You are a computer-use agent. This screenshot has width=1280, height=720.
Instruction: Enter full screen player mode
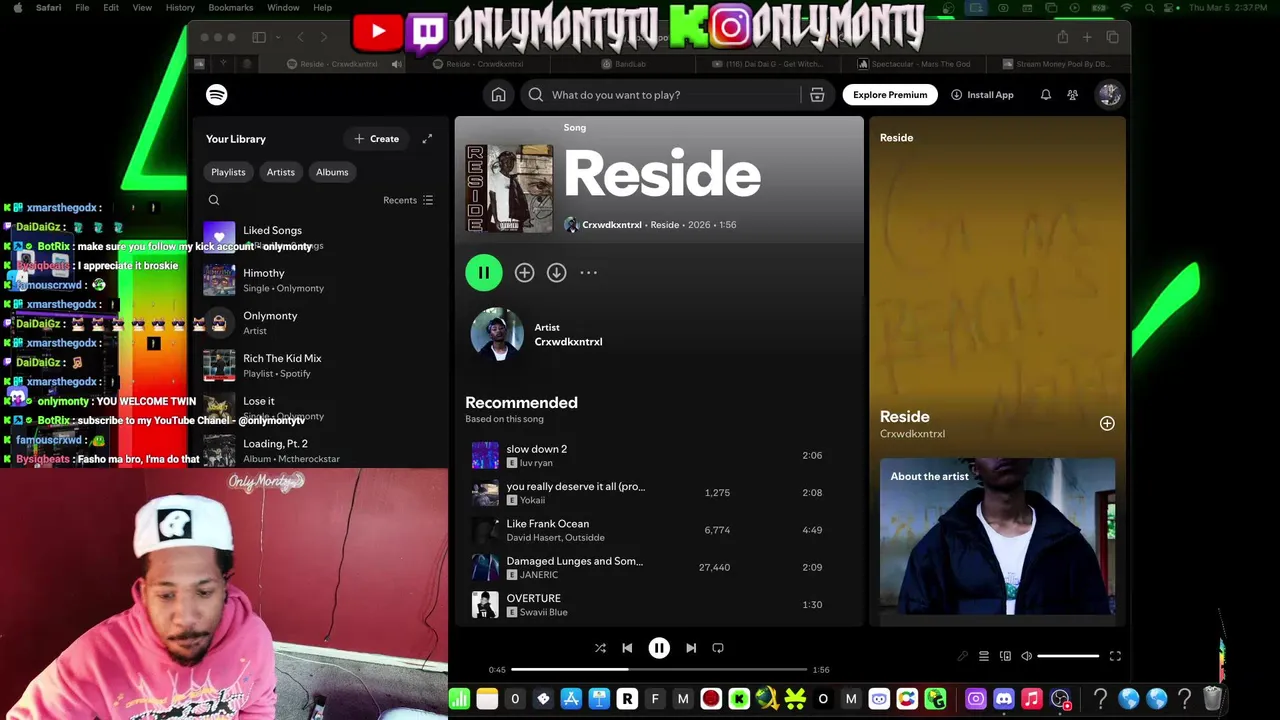click(x=1115, y=656)
